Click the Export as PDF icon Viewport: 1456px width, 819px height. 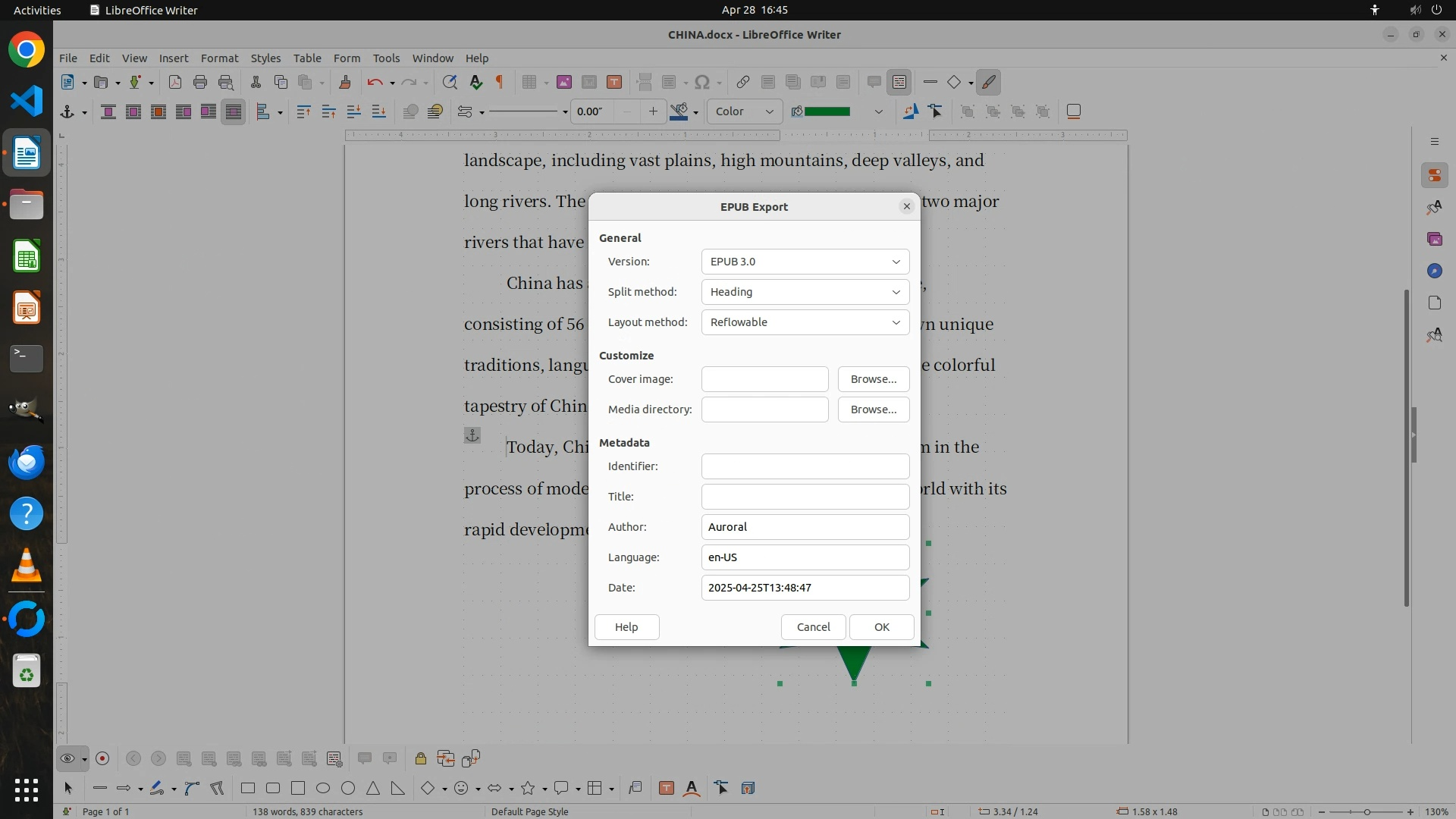pyautogui.click(x=175, y=82)
